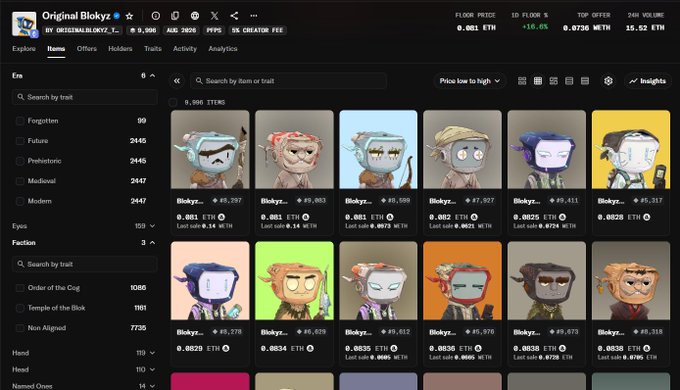Check the Forgotten era filter
Viewport: 680px width, 390px height.
coord(20,121)
